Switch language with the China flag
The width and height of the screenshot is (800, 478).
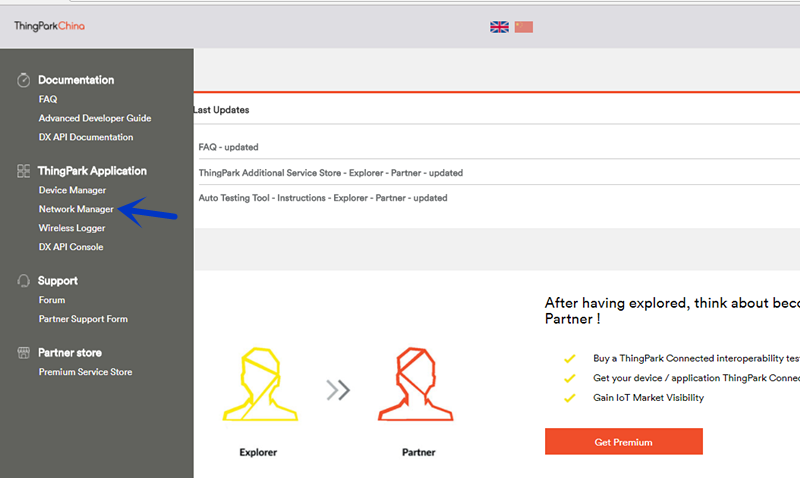(x=523, y=27)
